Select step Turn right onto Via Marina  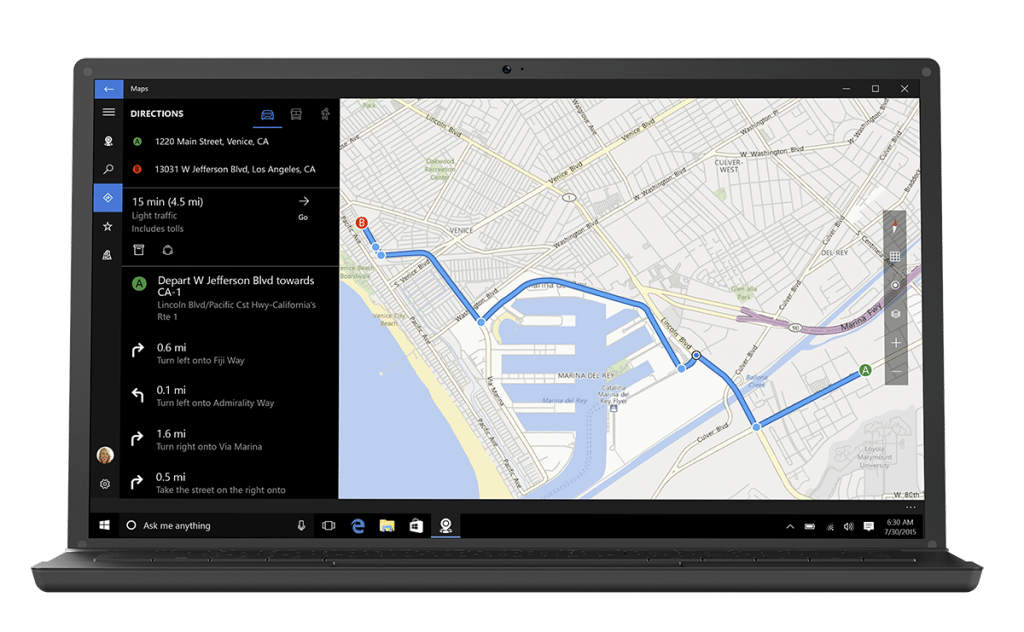pyautogui.click(x=231, y=439)
